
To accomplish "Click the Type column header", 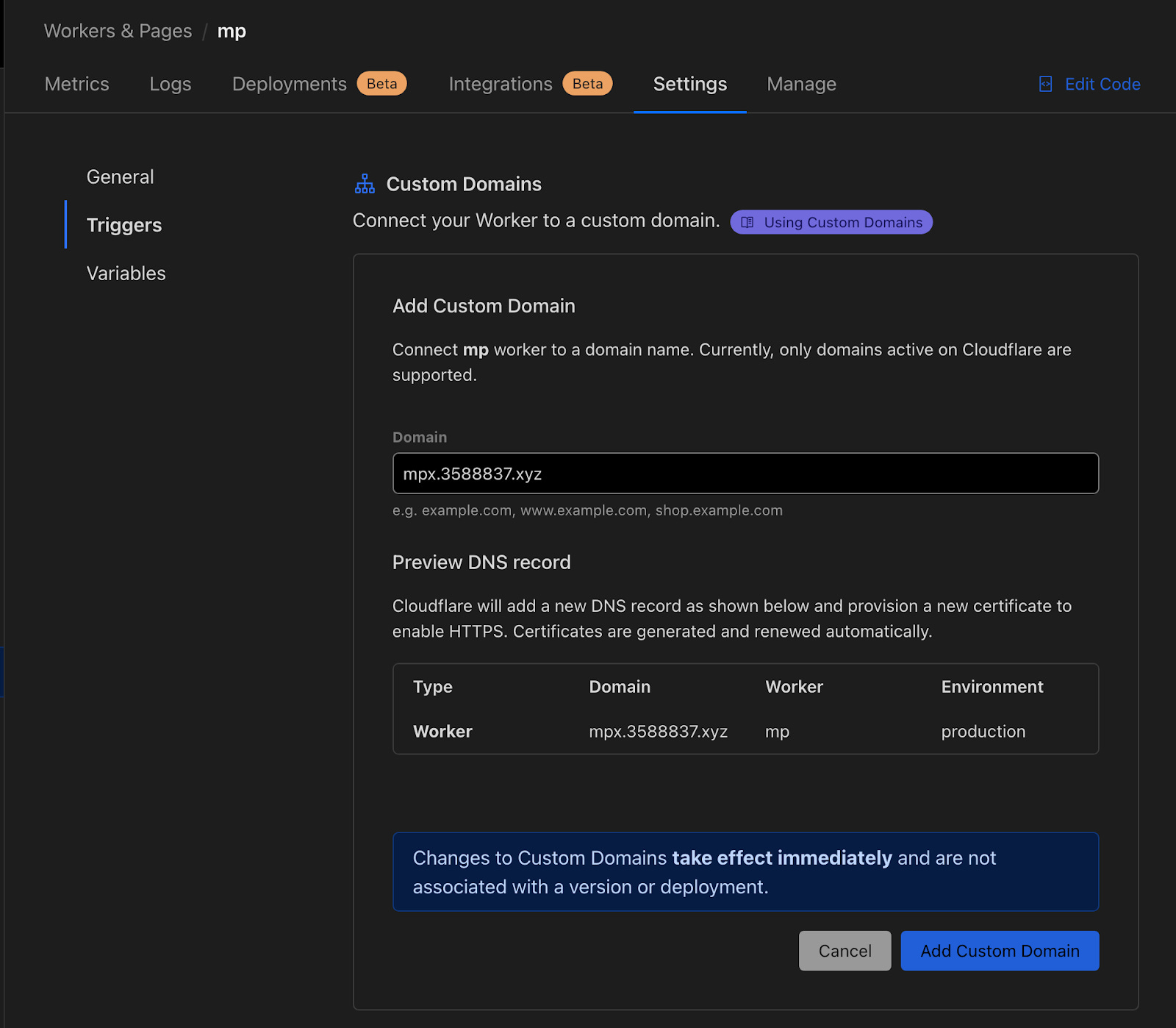I will pos(432,687).
